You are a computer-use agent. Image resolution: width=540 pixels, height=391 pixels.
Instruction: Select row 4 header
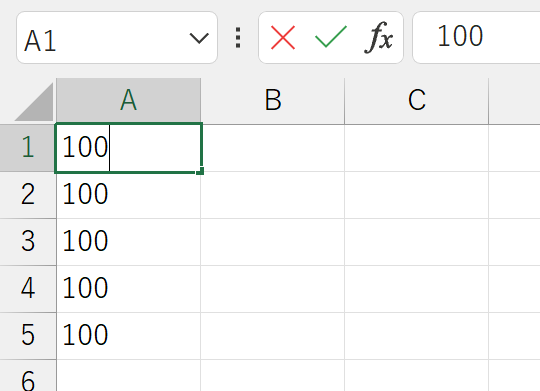point(28,289)
